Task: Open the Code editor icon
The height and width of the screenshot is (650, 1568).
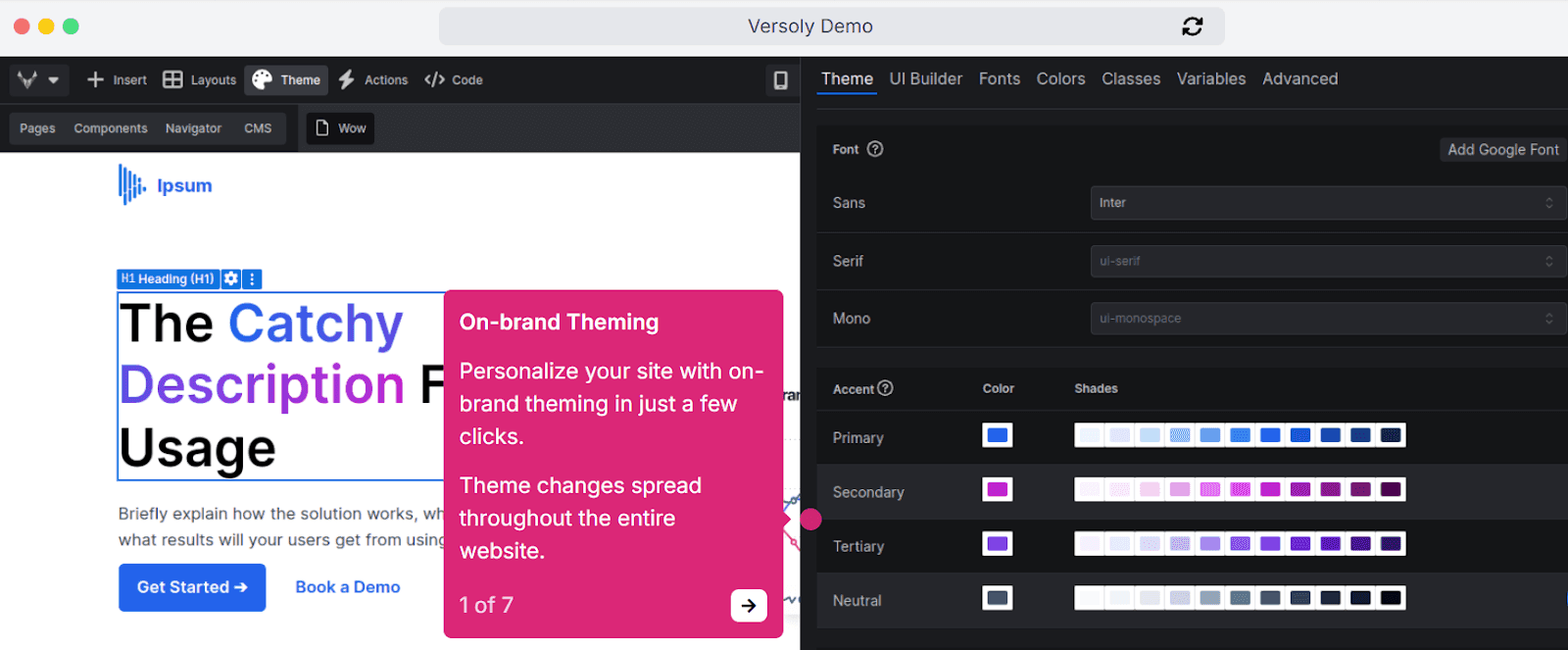Action: click(x=434, y=79)
